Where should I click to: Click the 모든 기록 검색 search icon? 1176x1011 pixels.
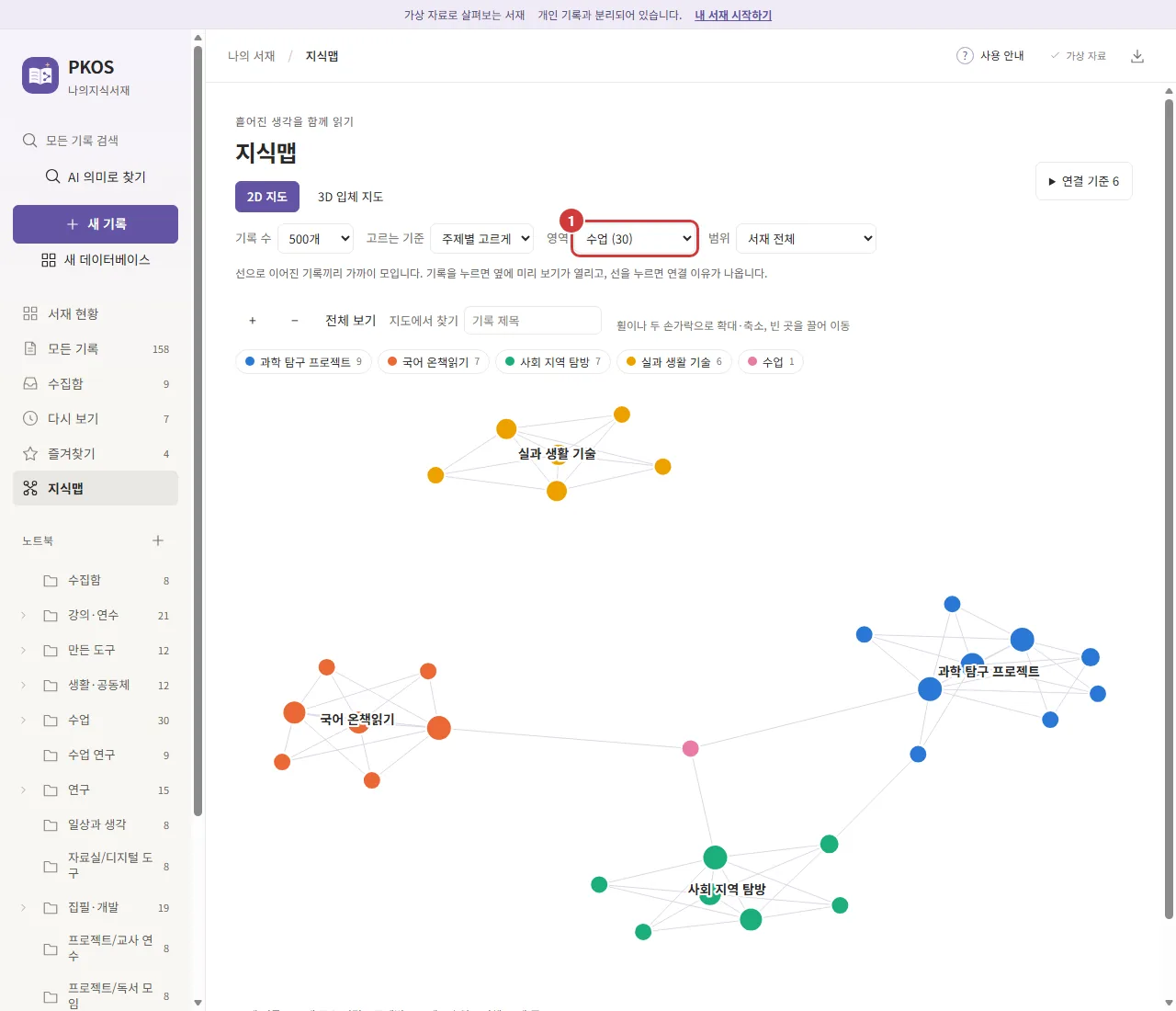[30, 141]
